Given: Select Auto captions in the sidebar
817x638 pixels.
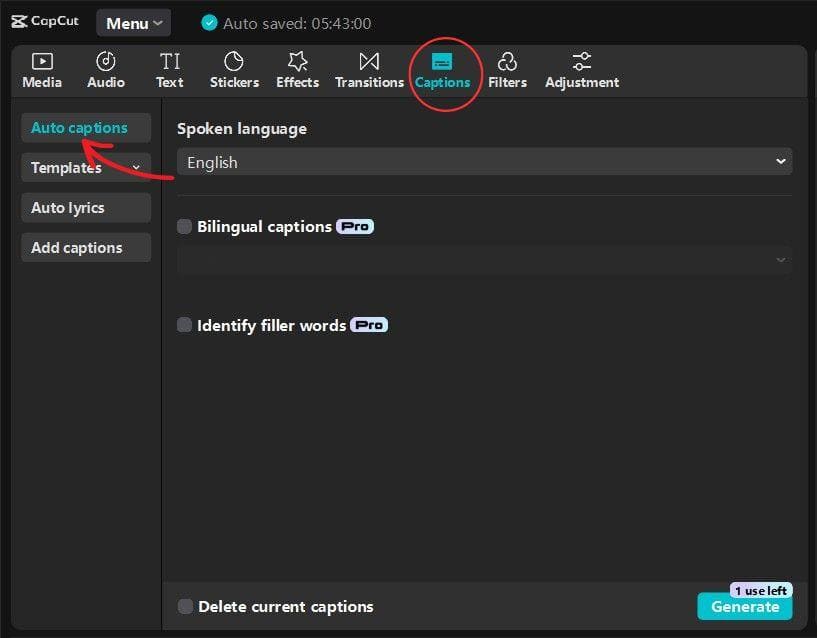Looking at the screenshot, I should (x=86, y=128).
